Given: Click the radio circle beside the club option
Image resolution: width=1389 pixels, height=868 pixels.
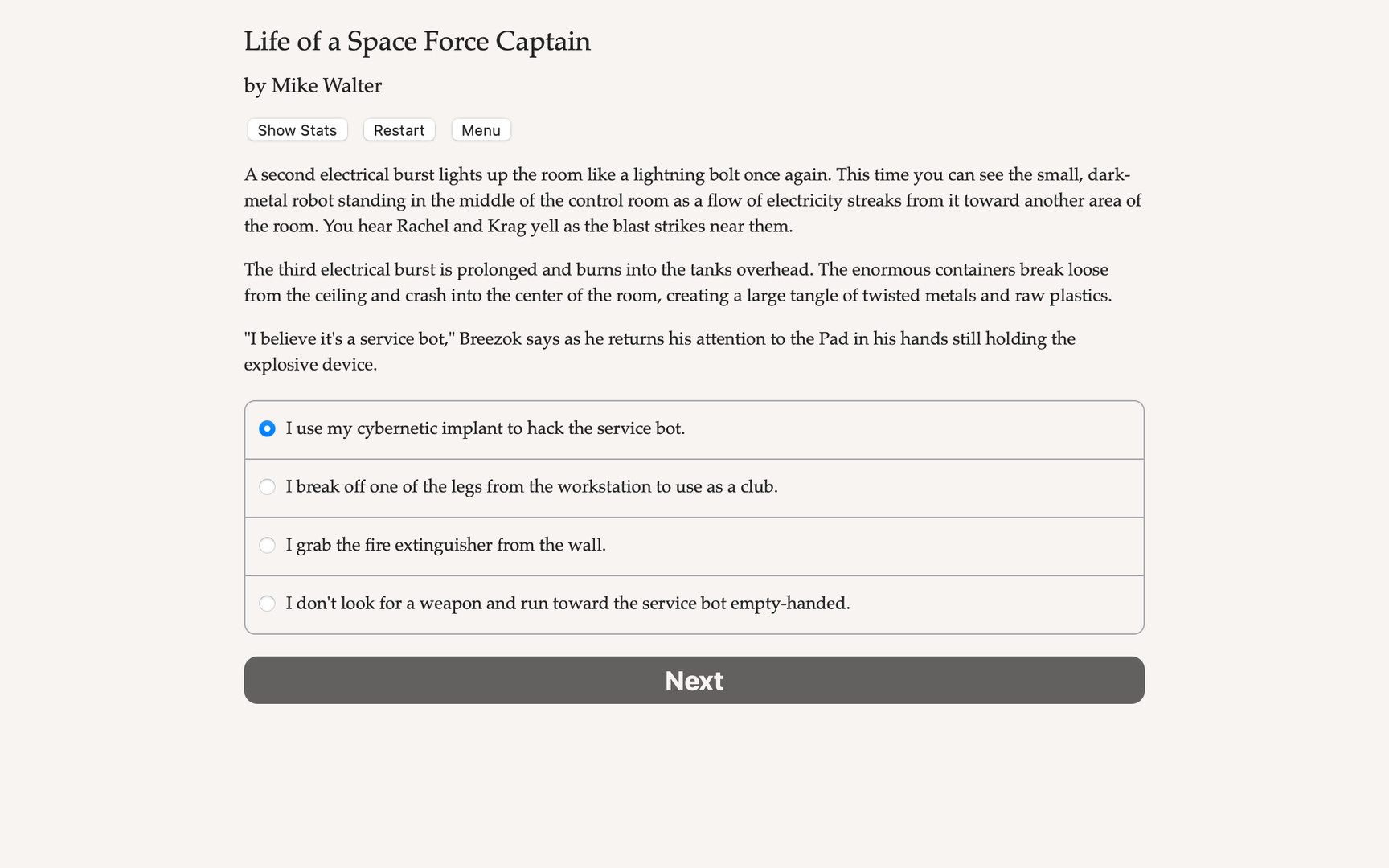Looking at the screenshot, I should point(267,486).
